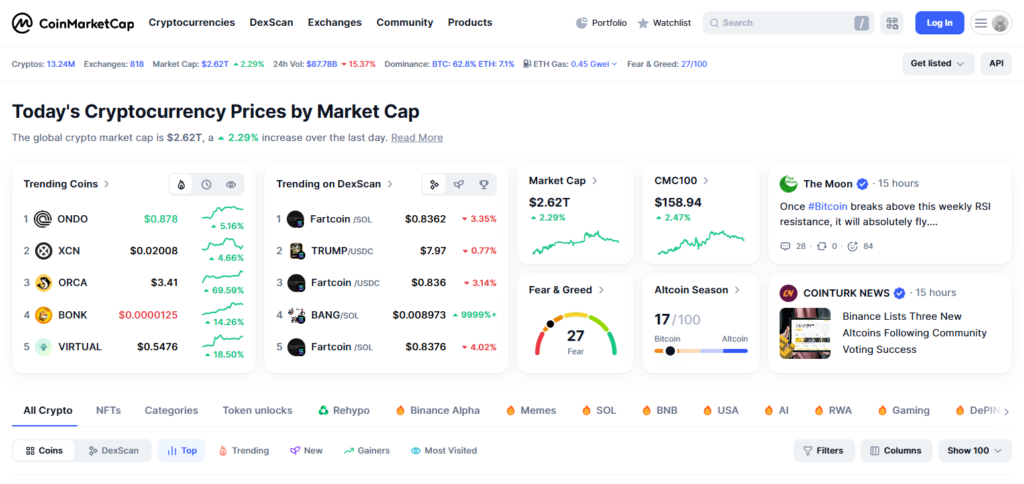
Task: Switch view to DexScan toggle
Action: [114, 451]
